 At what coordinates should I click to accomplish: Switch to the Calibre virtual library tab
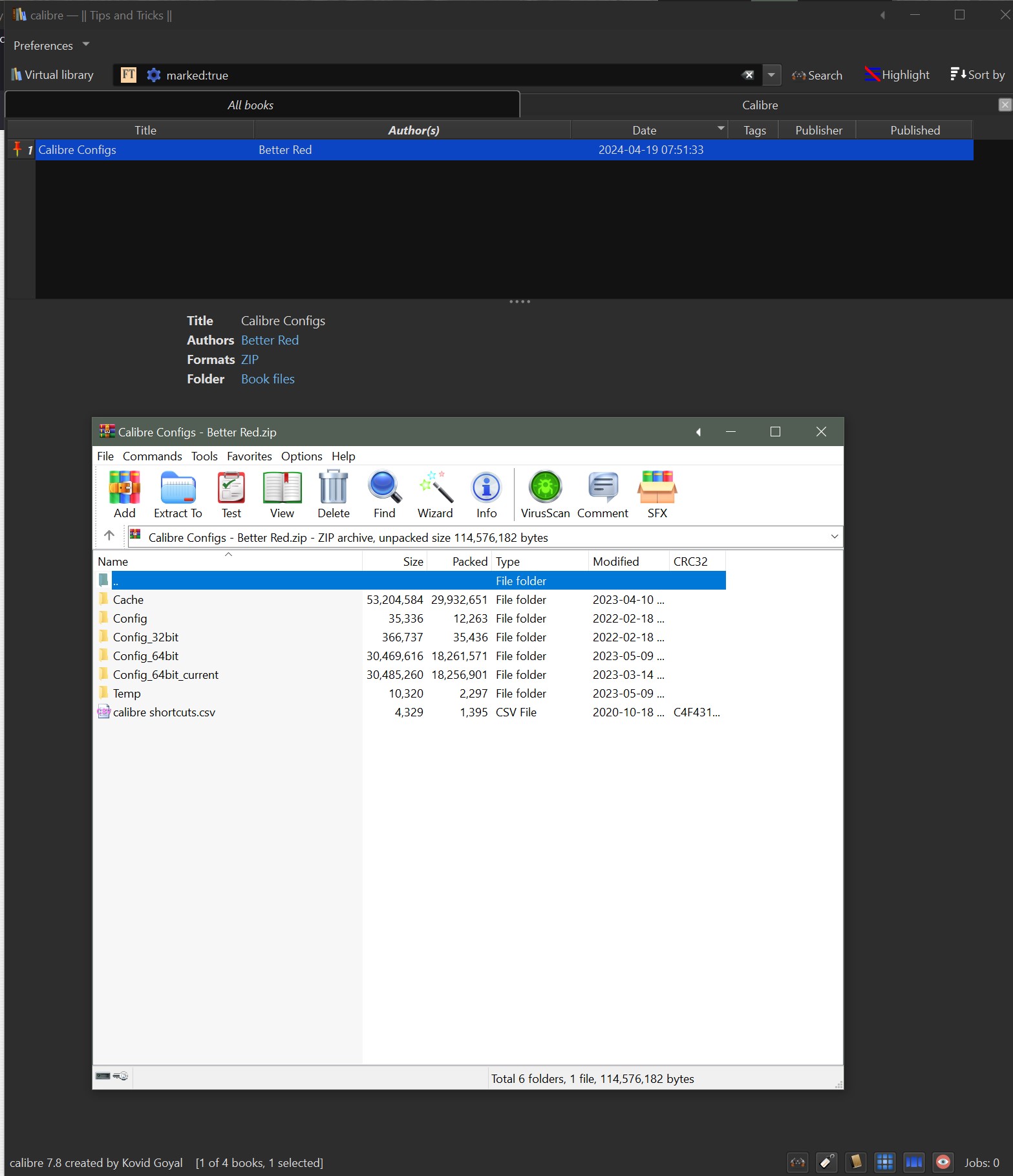click(x=760, y=105)
